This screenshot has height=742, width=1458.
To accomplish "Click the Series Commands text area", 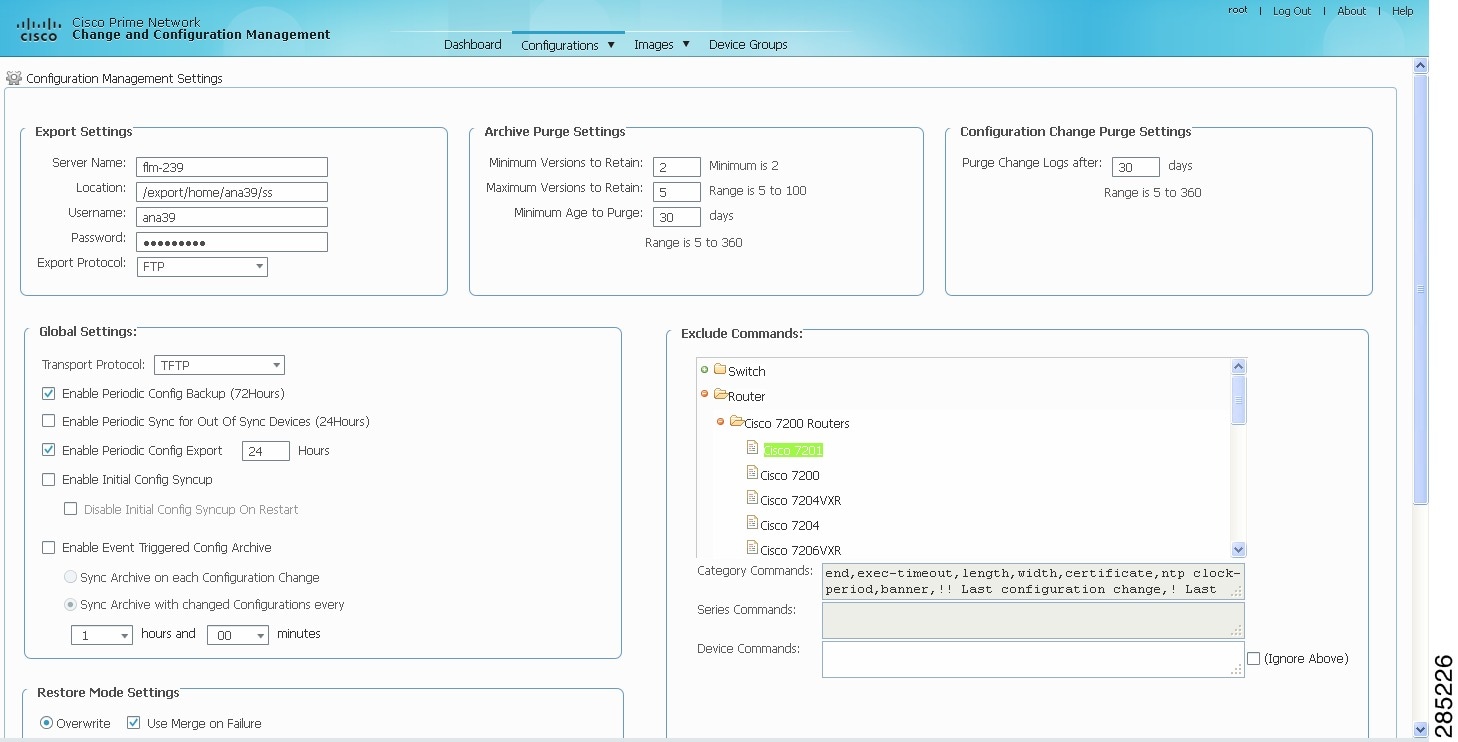I will 1033,620.
